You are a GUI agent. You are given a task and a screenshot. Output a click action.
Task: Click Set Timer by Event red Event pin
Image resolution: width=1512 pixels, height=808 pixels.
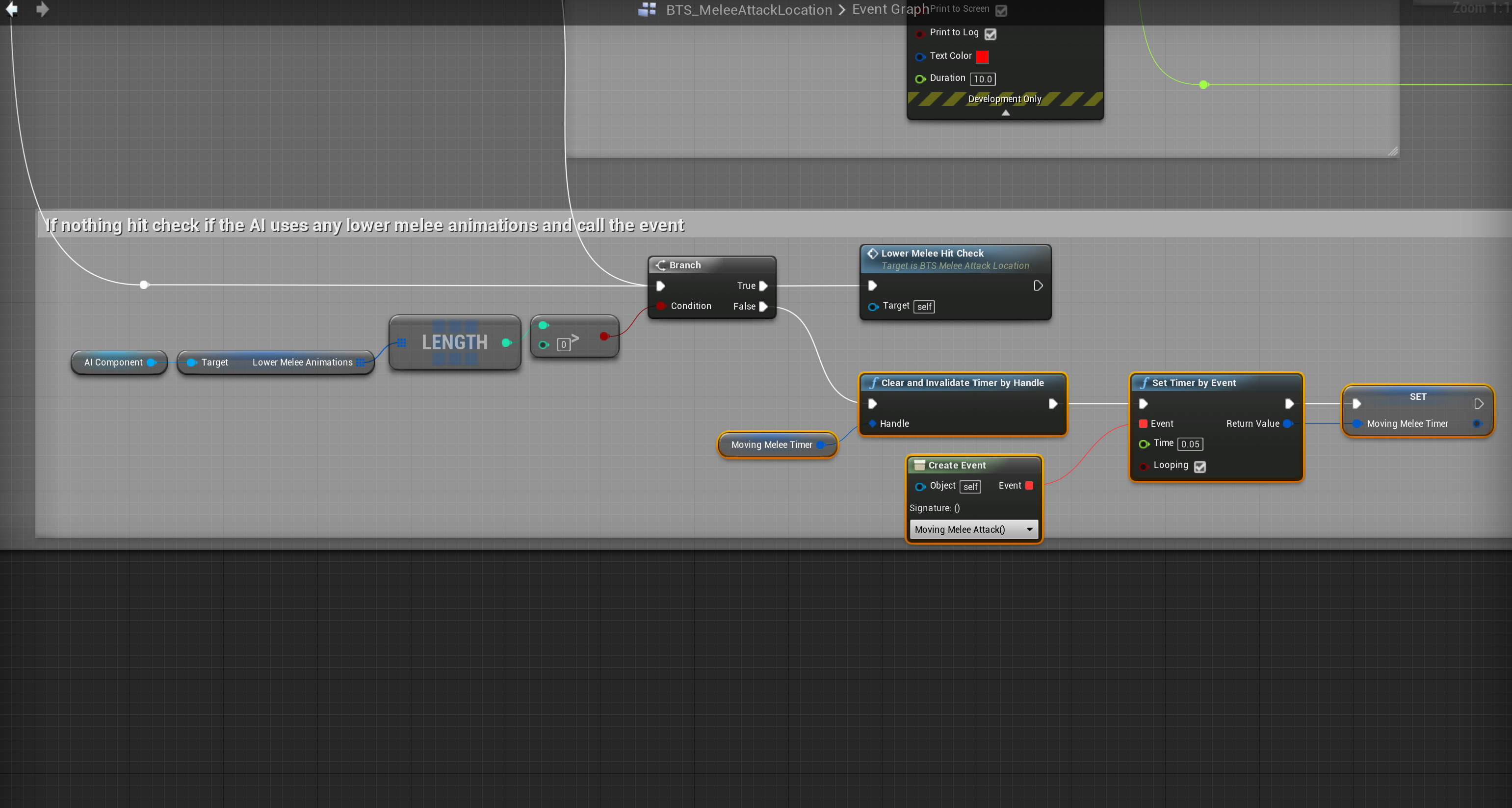(1143, 424)
